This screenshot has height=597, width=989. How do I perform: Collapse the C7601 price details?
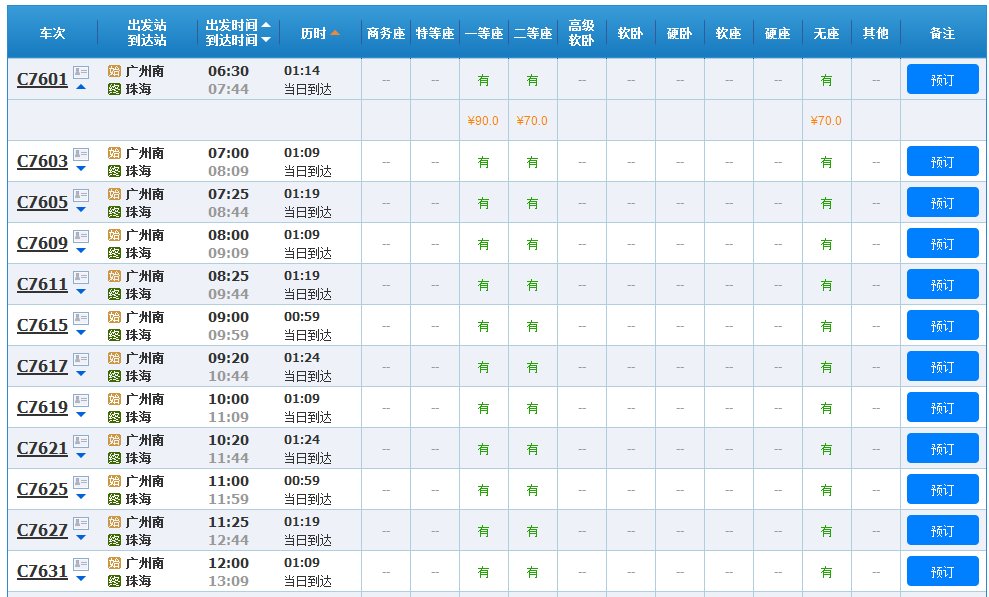point(79,87)
